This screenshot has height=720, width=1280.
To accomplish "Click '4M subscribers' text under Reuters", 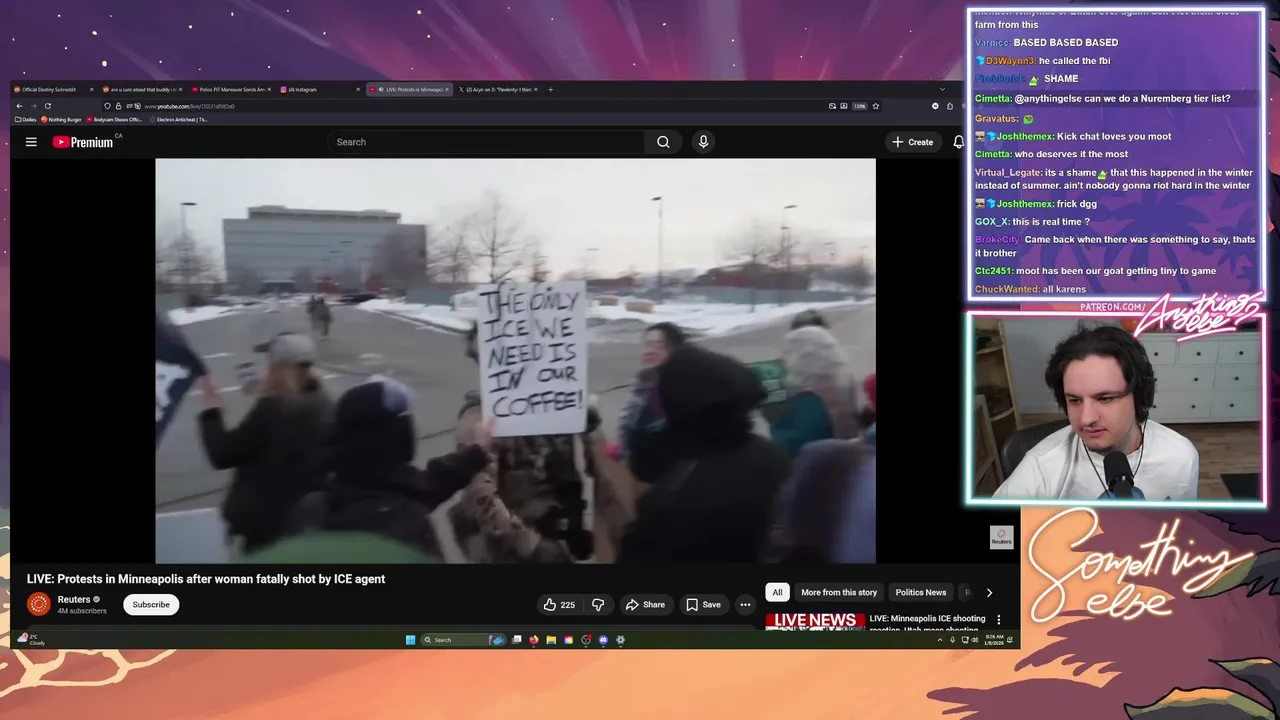I will coord(82,611).
